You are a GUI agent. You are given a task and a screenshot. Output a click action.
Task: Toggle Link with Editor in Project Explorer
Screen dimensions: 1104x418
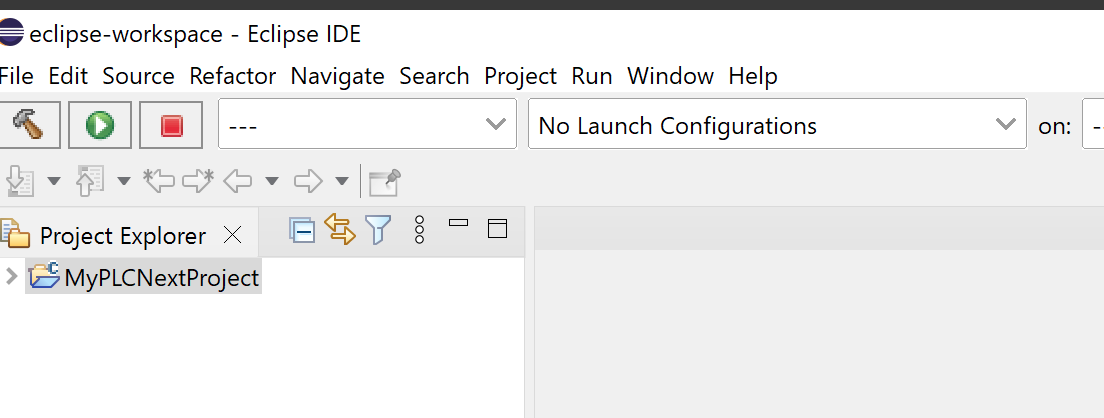coord(339,229)
